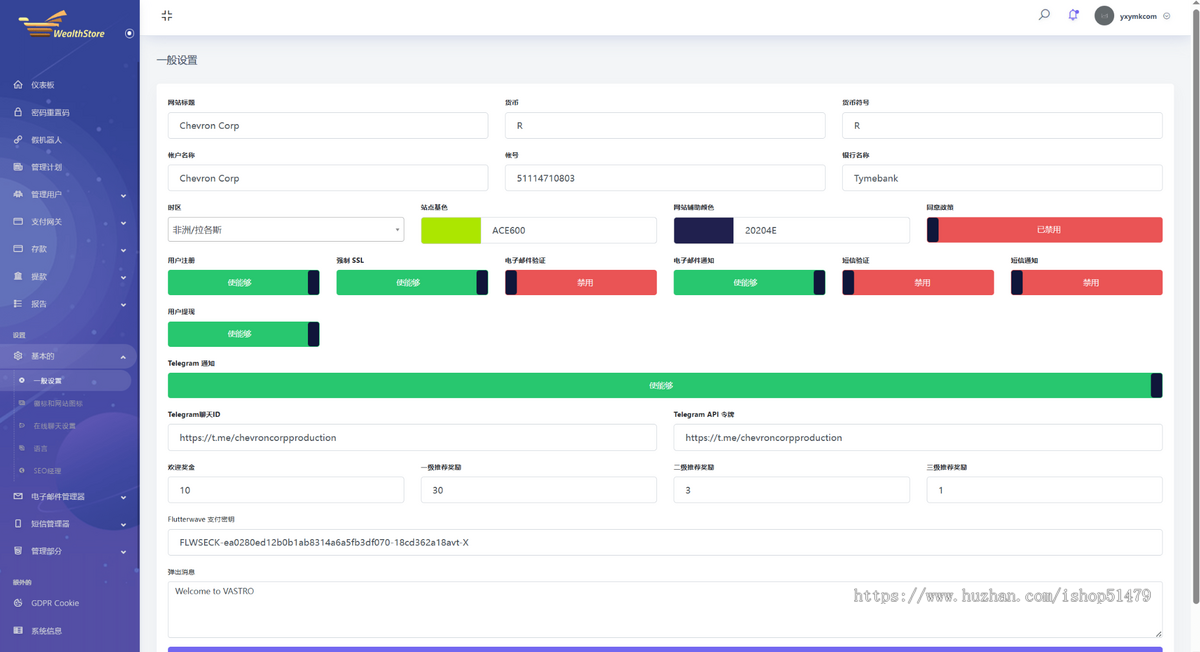The height and width of the screenshot is (652, 1200).
Task: Open the 语言 submenu item
Action: (x=41, y=448)
